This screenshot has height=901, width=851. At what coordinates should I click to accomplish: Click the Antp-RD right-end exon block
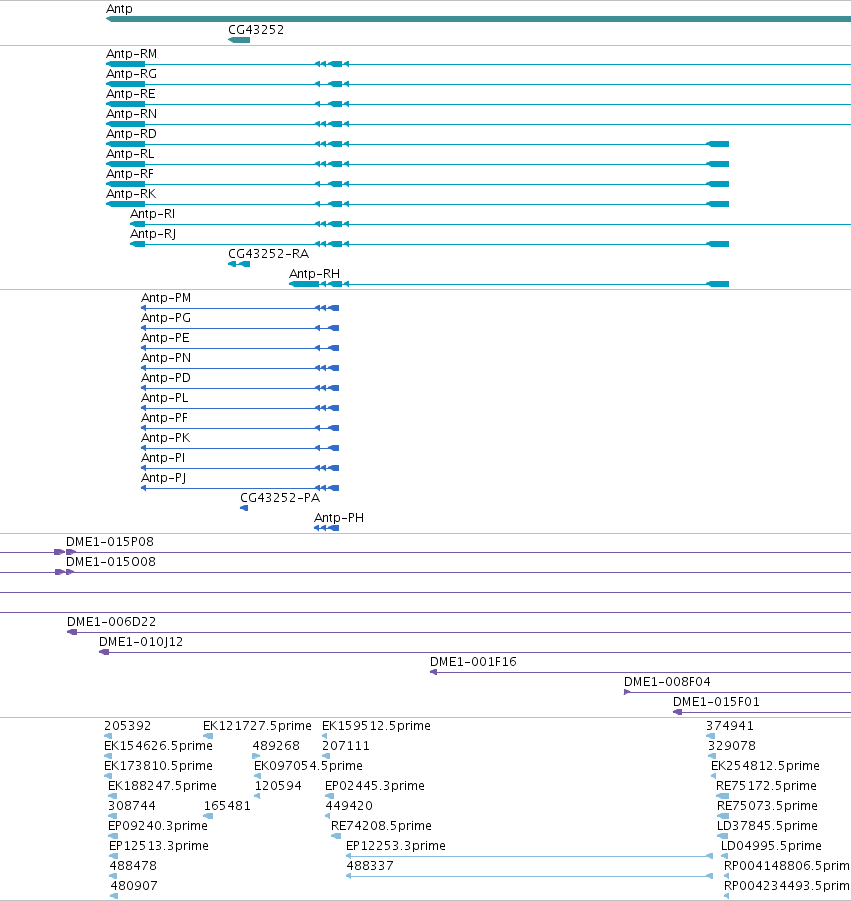(x=717, y=144)
